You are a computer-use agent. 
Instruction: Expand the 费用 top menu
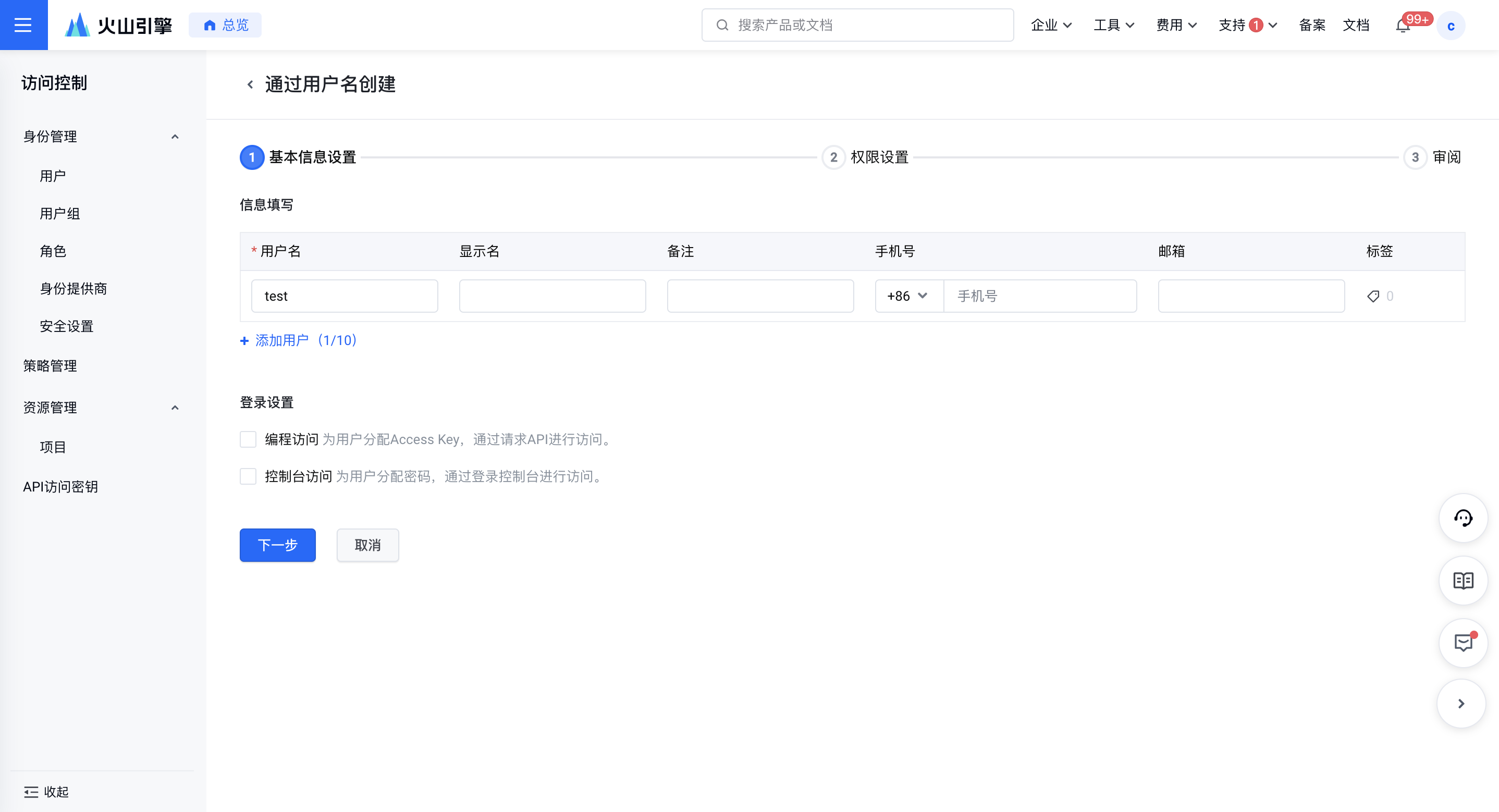coord(1176,25)
